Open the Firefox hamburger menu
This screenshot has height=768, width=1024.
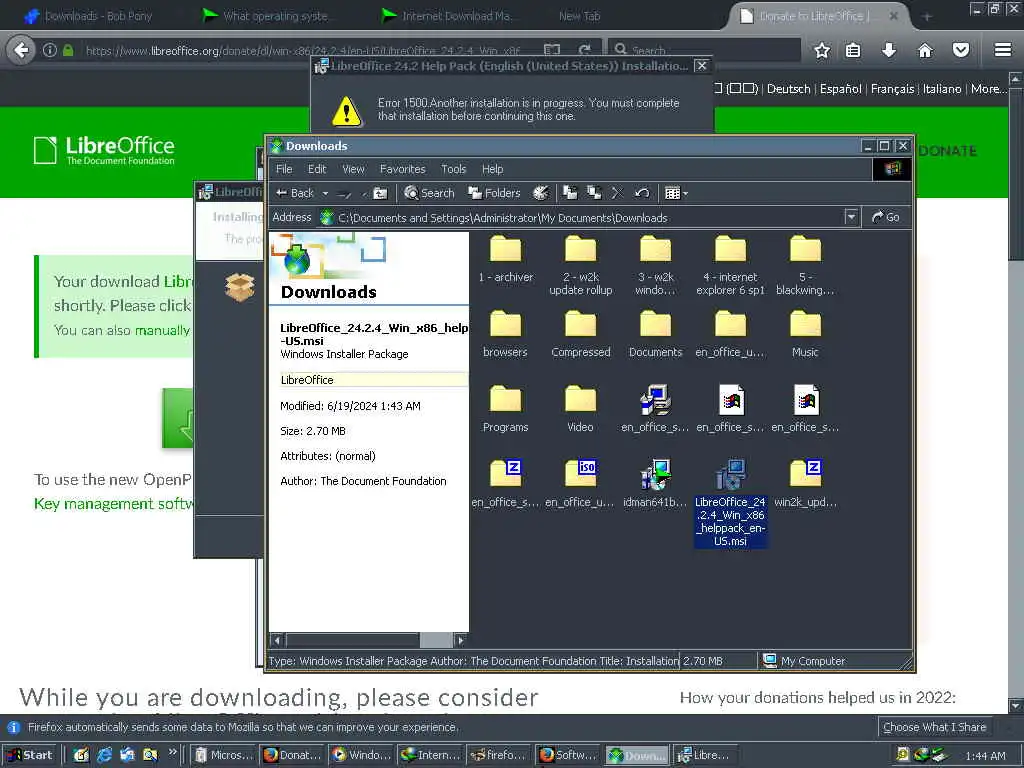1003,50
